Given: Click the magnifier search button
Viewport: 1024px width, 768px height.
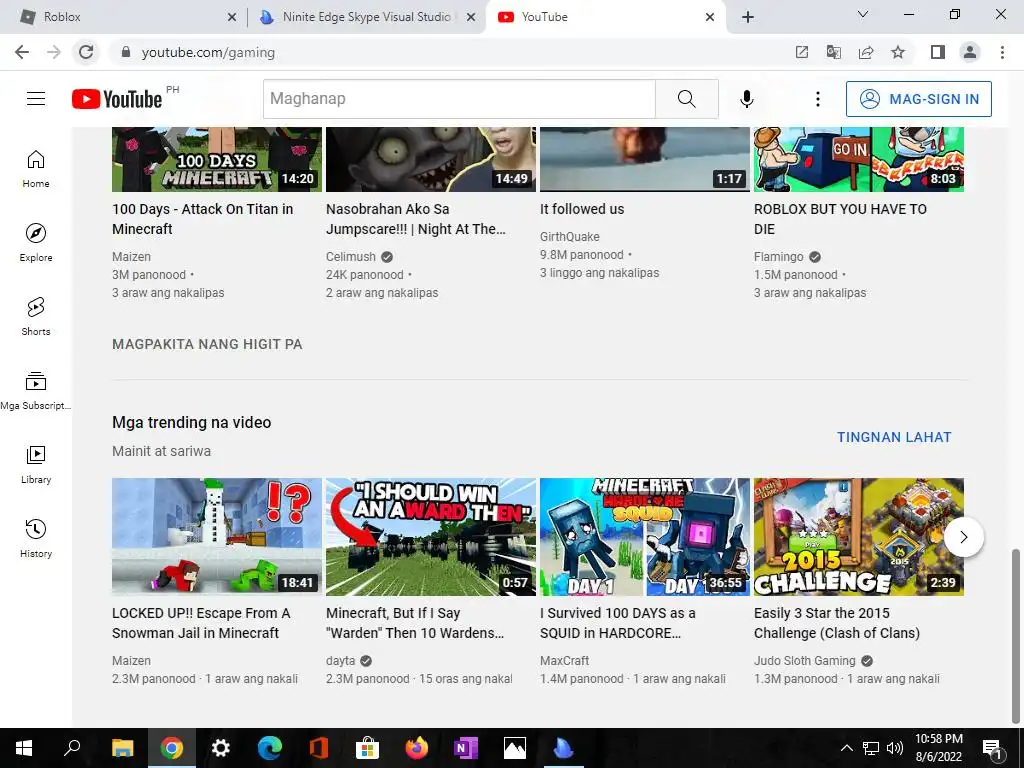Looking at the screenshot, I should (x=686, y=99).
